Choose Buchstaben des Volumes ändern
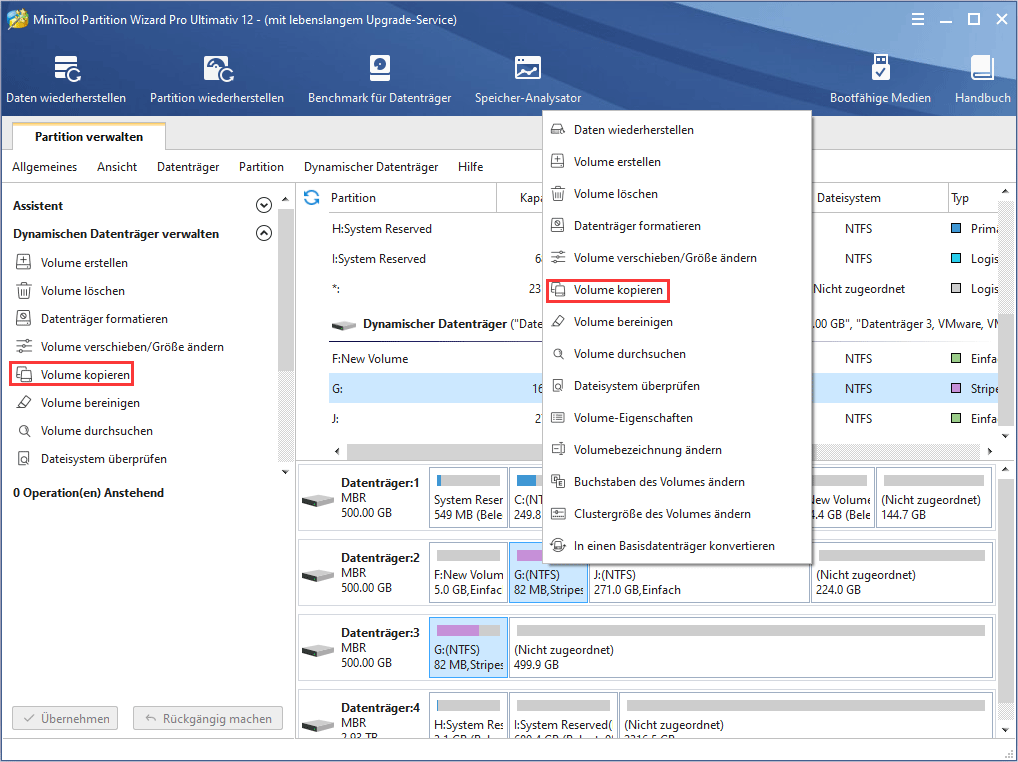Screen dimensions: 1018x762 (677, 482)
